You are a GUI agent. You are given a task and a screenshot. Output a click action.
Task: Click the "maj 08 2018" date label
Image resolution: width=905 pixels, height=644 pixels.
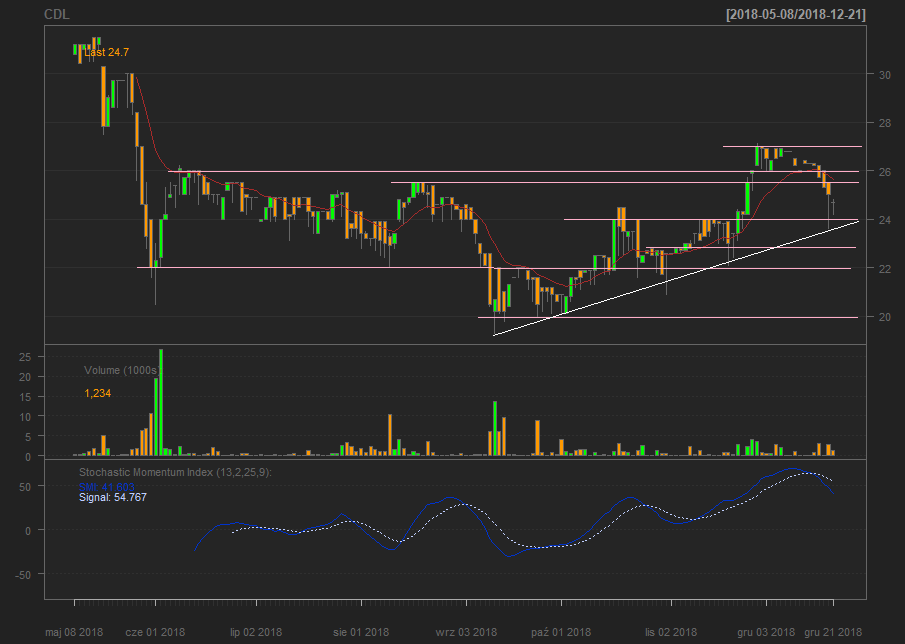[74, 632]
